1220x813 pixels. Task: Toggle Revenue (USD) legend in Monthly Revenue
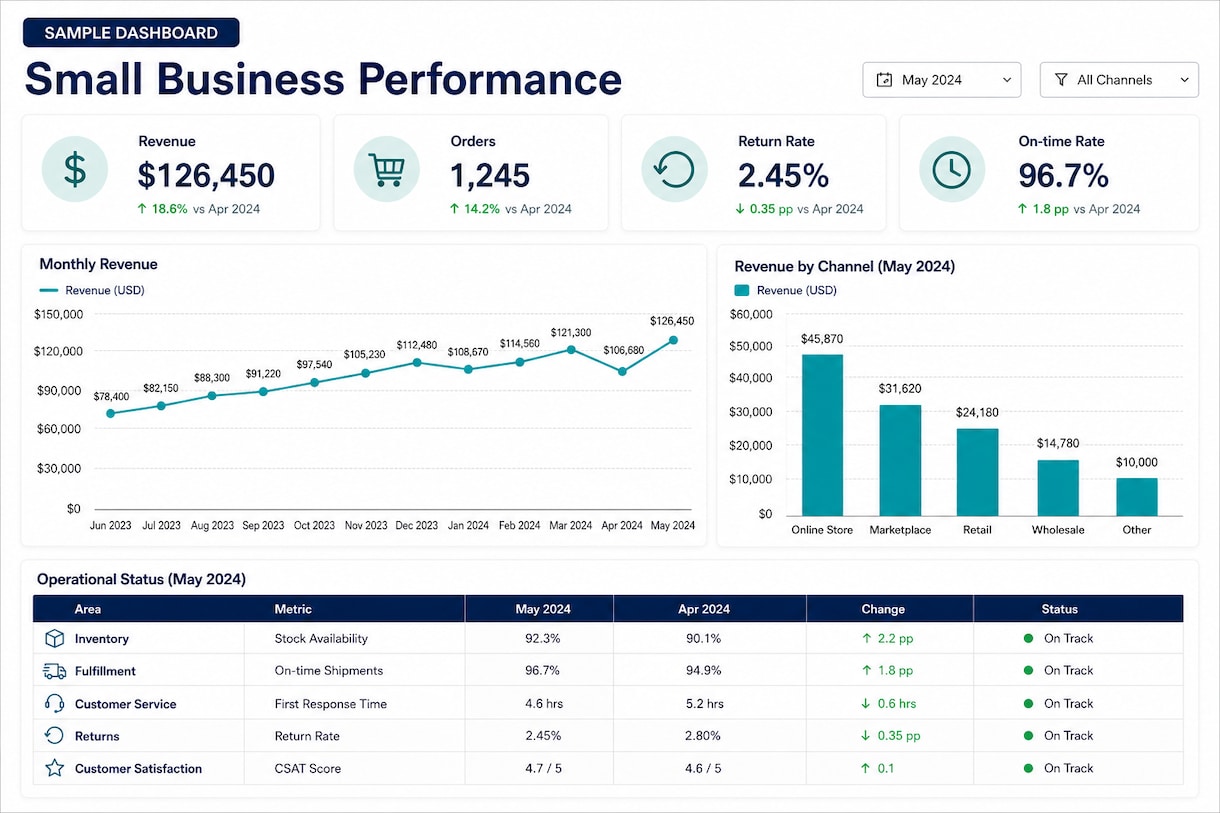92,290
